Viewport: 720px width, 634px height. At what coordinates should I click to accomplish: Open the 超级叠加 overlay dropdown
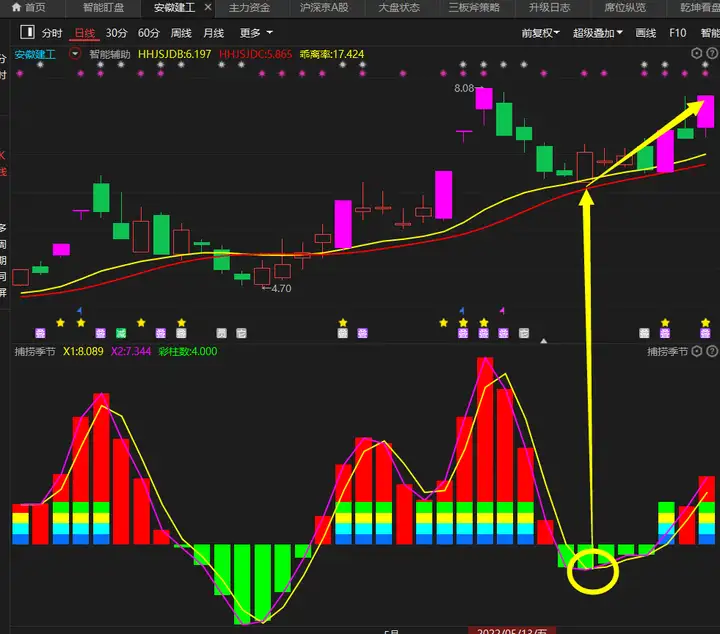597,33
